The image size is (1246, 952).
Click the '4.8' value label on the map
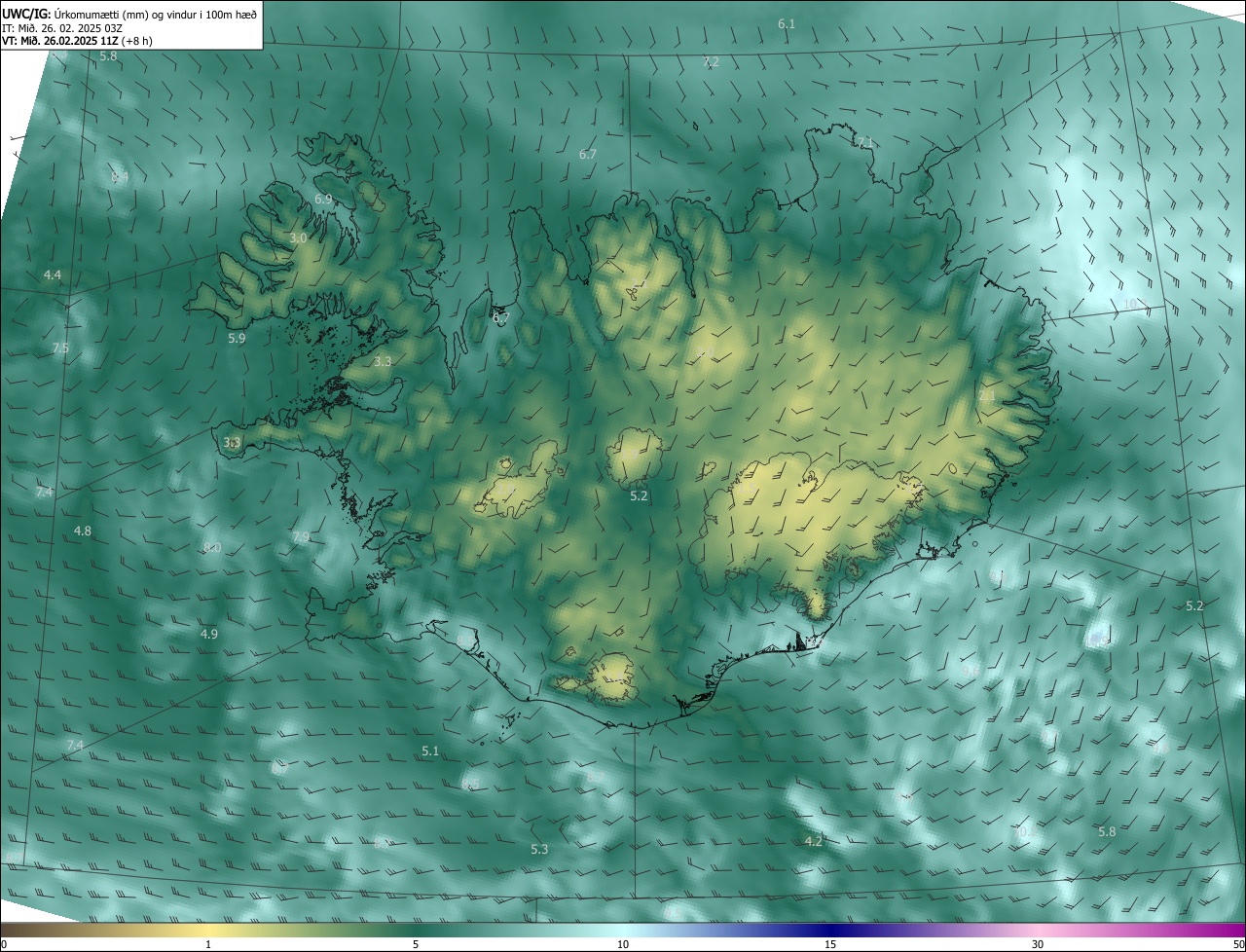click(83, 531)
